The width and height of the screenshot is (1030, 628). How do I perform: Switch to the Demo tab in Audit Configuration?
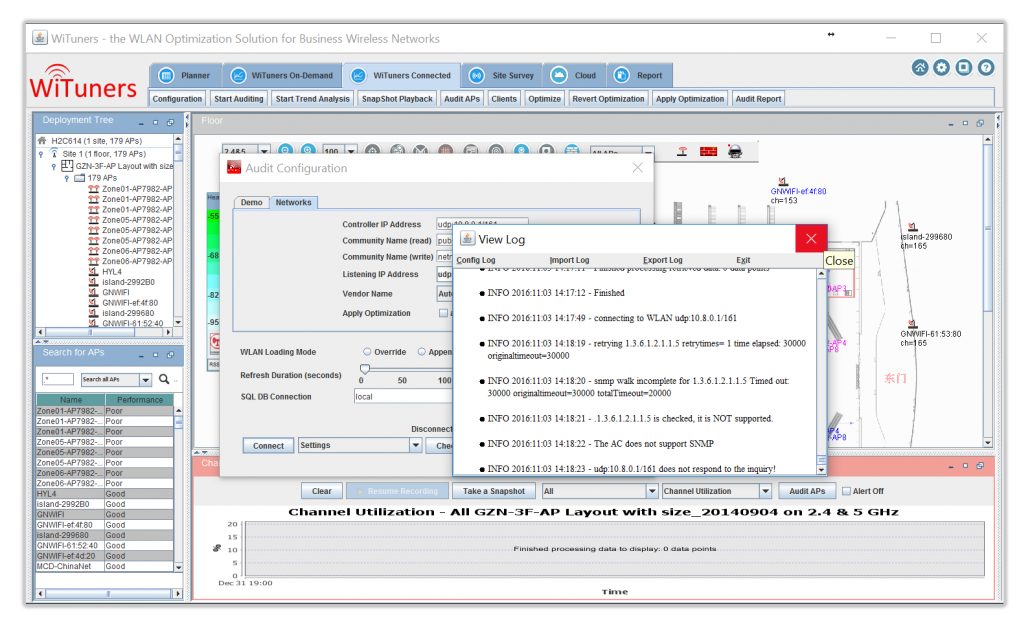(x=252, y=202)
